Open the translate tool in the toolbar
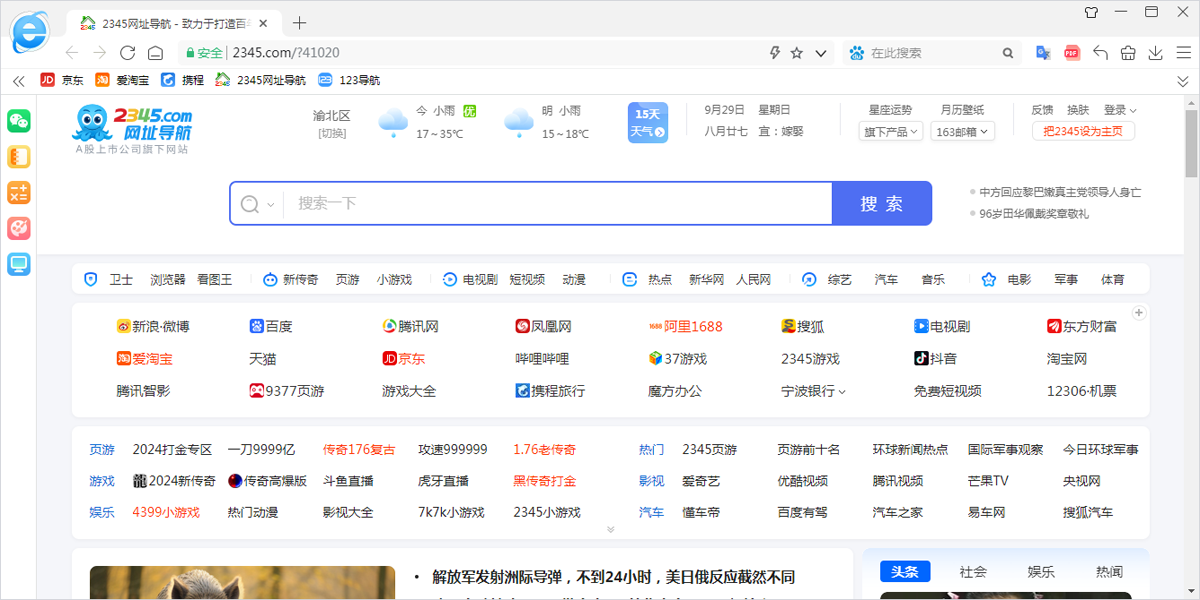Image resolution: width=1200 pixels, height=600 pixels. point(1043,53)
